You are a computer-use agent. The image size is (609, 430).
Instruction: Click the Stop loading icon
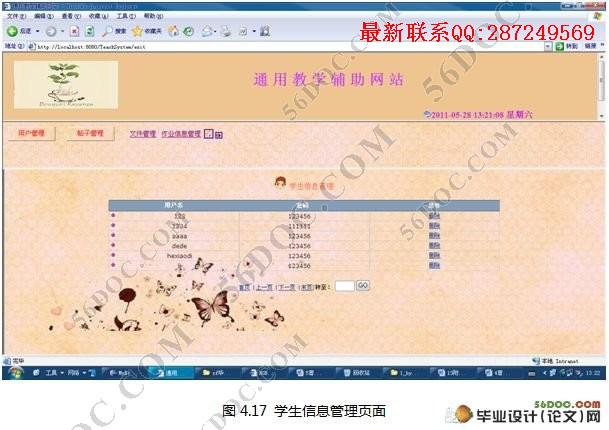(x=74, y=31)
